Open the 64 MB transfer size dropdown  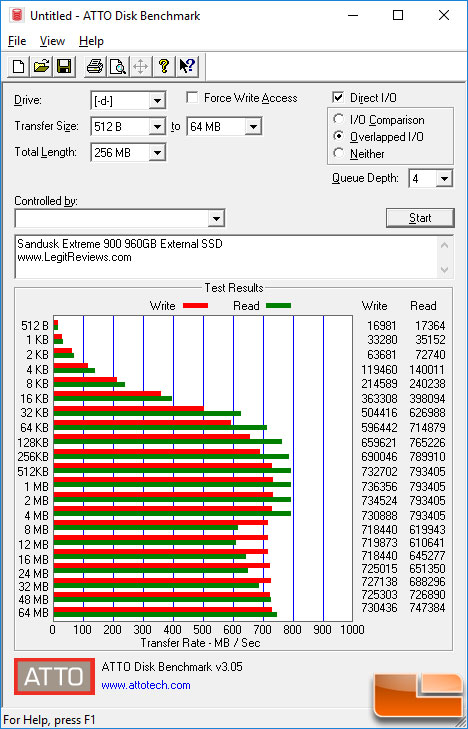tap(253, 126)
